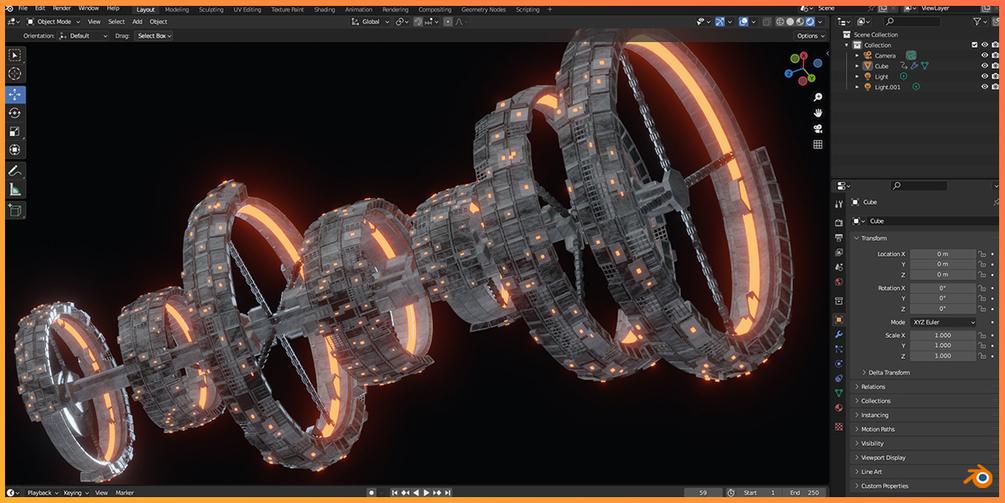This screenshot has width=1005, height=503.
Task: Open the Material properties tab
Action: click(x=839, y=408)
